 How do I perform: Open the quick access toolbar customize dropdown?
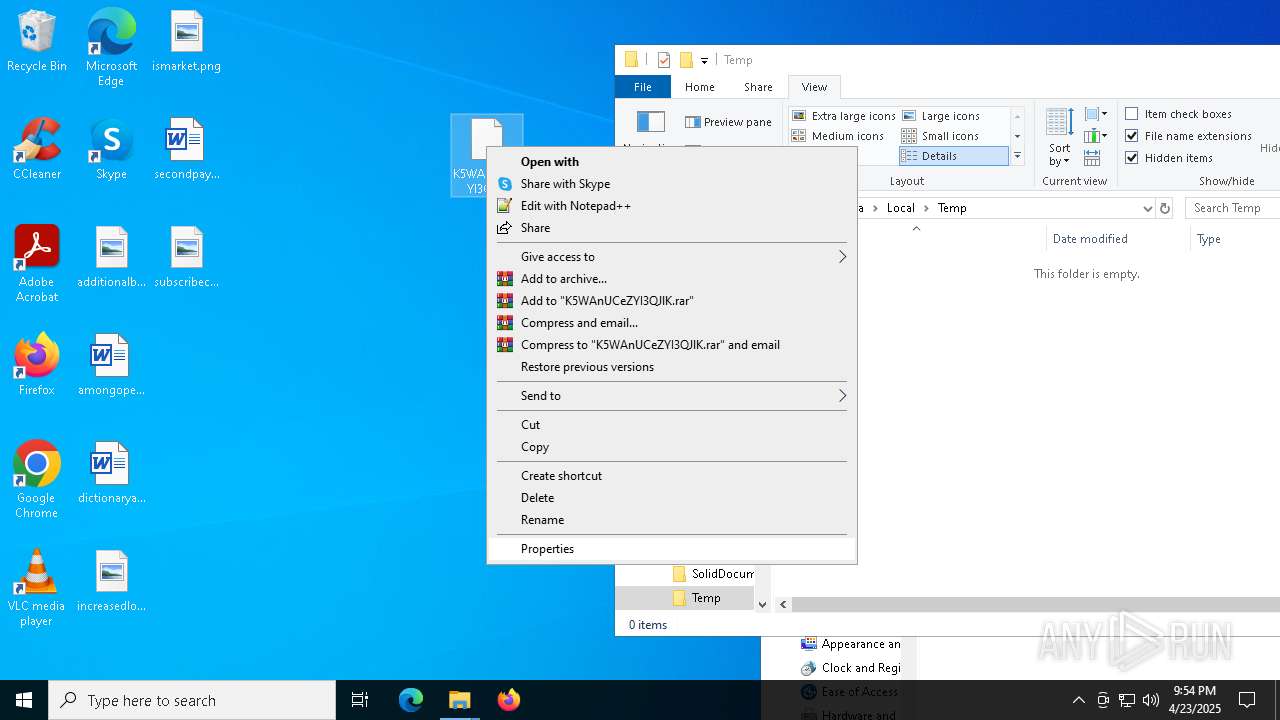coord(704,61)
